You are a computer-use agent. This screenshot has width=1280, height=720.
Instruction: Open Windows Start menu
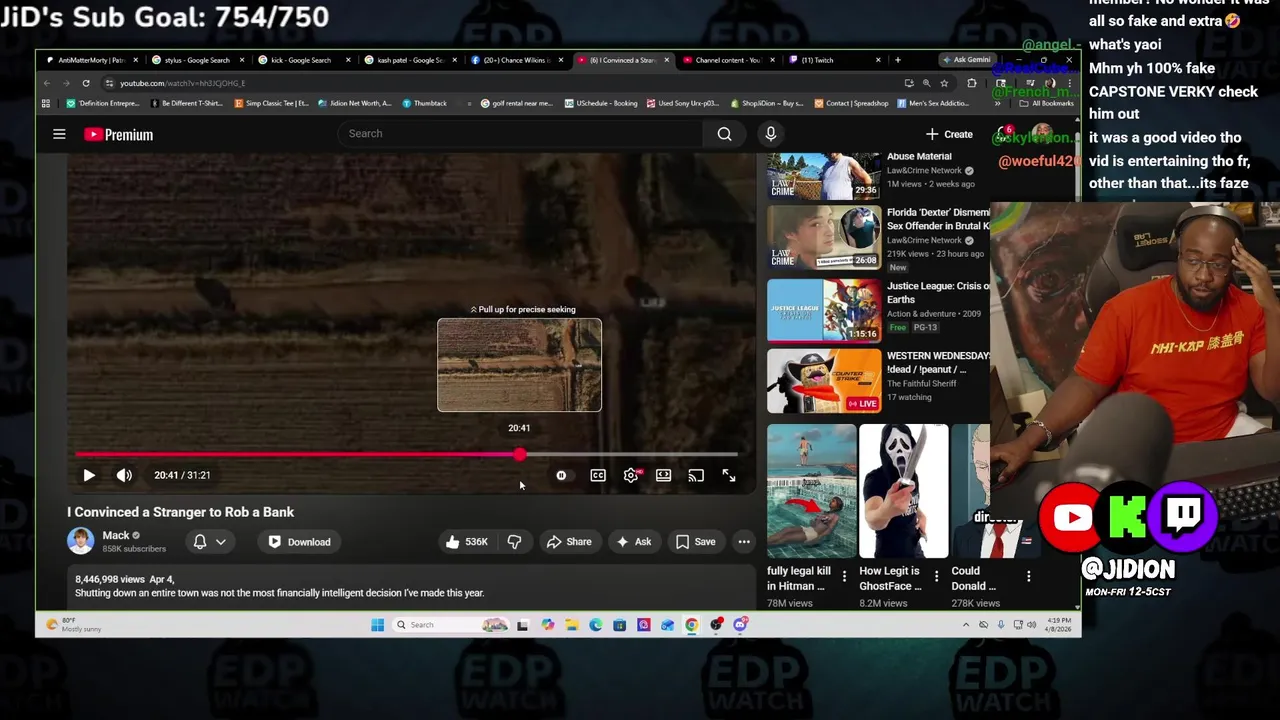(x=377, y=625)
